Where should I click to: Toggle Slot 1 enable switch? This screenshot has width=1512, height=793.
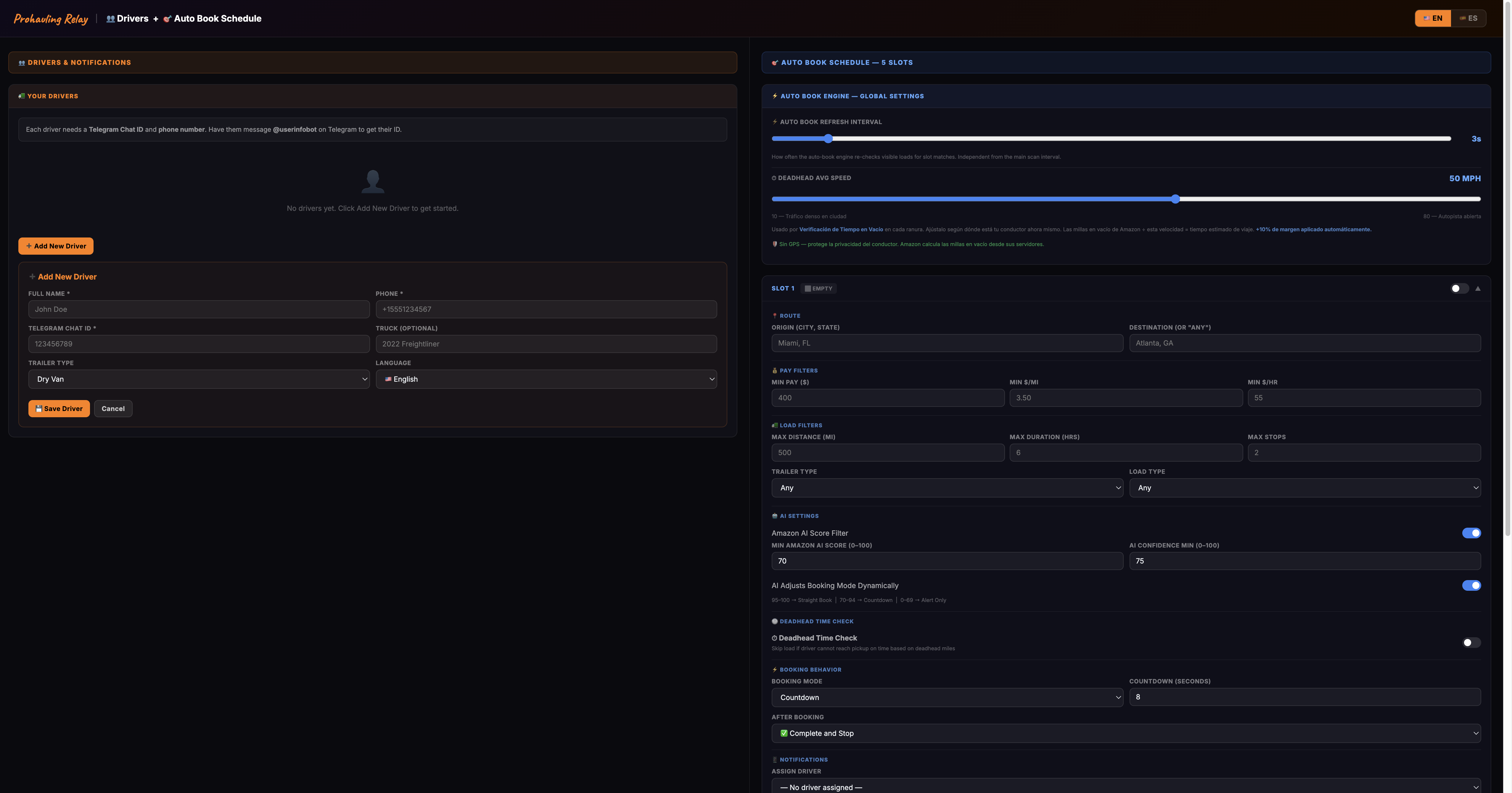[1459, 289]
